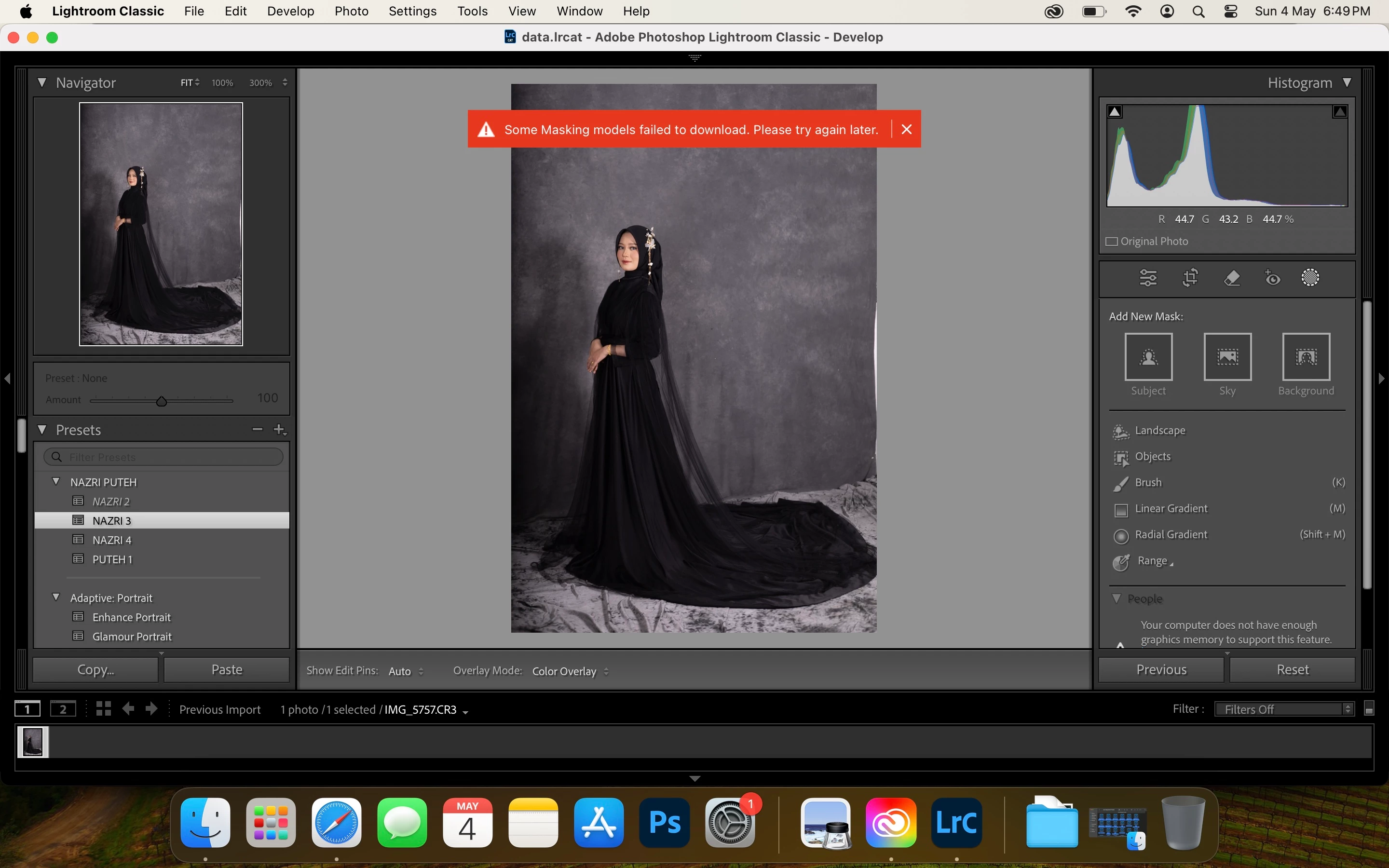Screen dimensions: 1389x868
Task: Click the Reset button
Action: click(1292, 669)
